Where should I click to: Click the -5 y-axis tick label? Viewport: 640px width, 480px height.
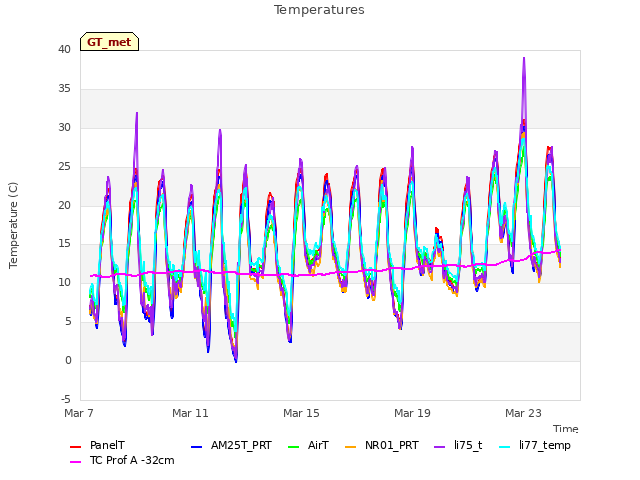tap(66, 399)
